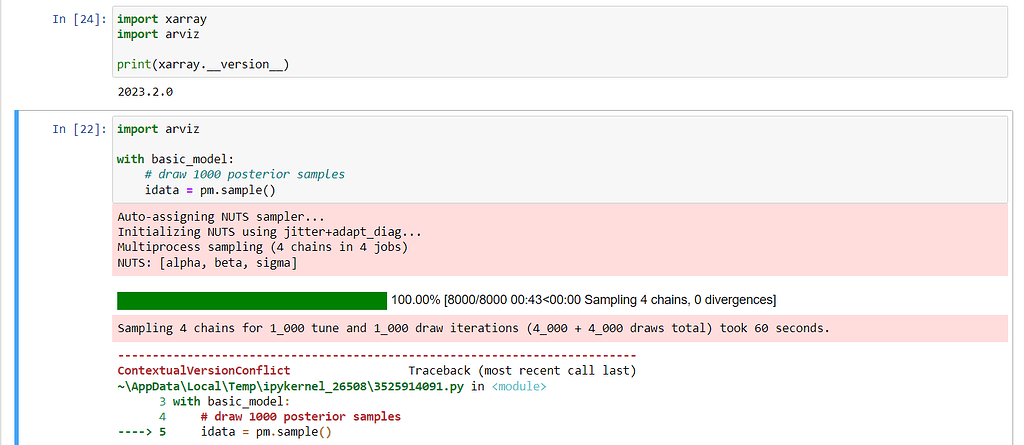The height and width of the screenshot is (445, 1024).
Task: Click the import arviz line in cell 22
Action: (x=158, y=129)
